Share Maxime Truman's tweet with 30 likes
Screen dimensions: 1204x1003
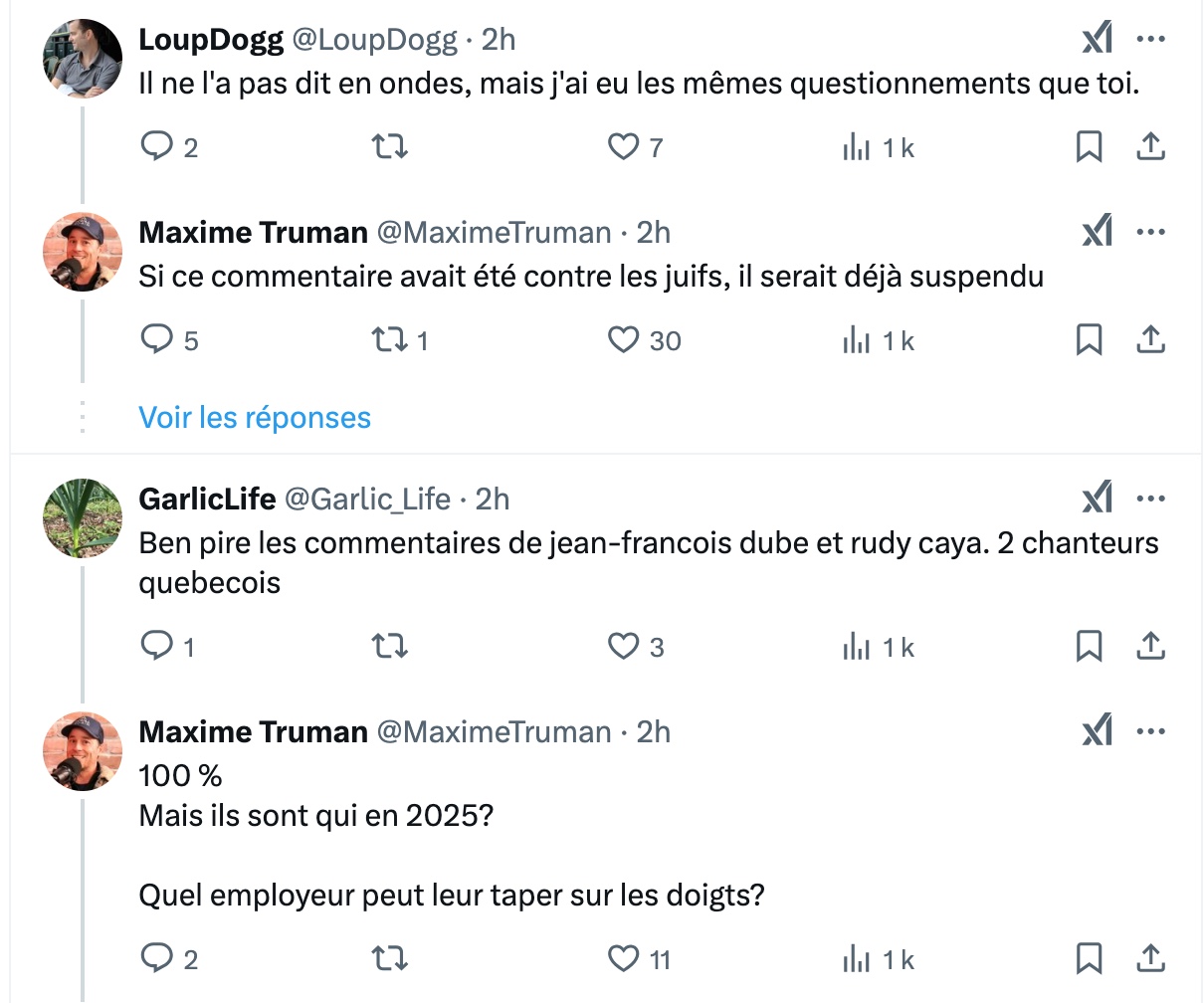[x=1150, y=340]
